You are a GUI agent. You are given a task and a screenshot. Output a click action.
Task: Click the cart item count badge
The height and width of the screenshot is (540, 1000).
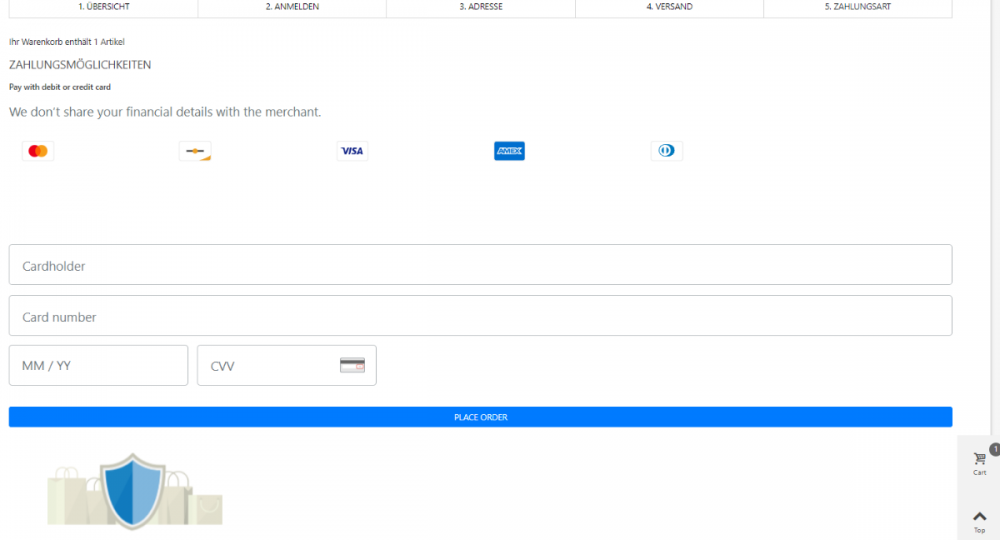(x=994, y=449)
